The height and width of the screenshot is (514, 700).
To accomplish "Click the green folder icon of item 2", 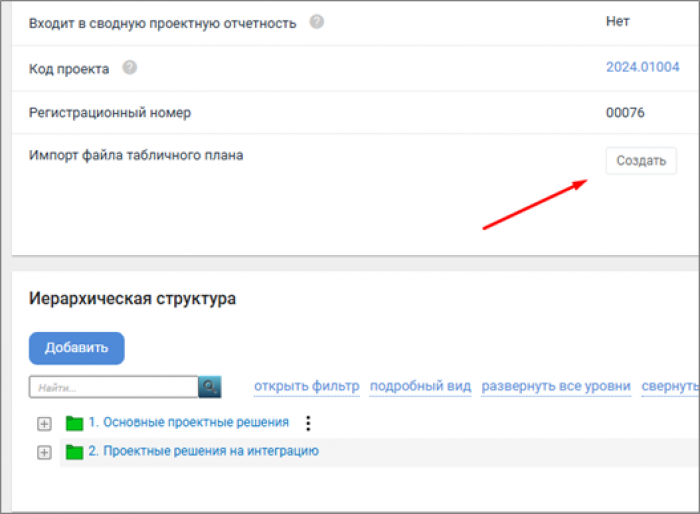I will tap(74, 452).
